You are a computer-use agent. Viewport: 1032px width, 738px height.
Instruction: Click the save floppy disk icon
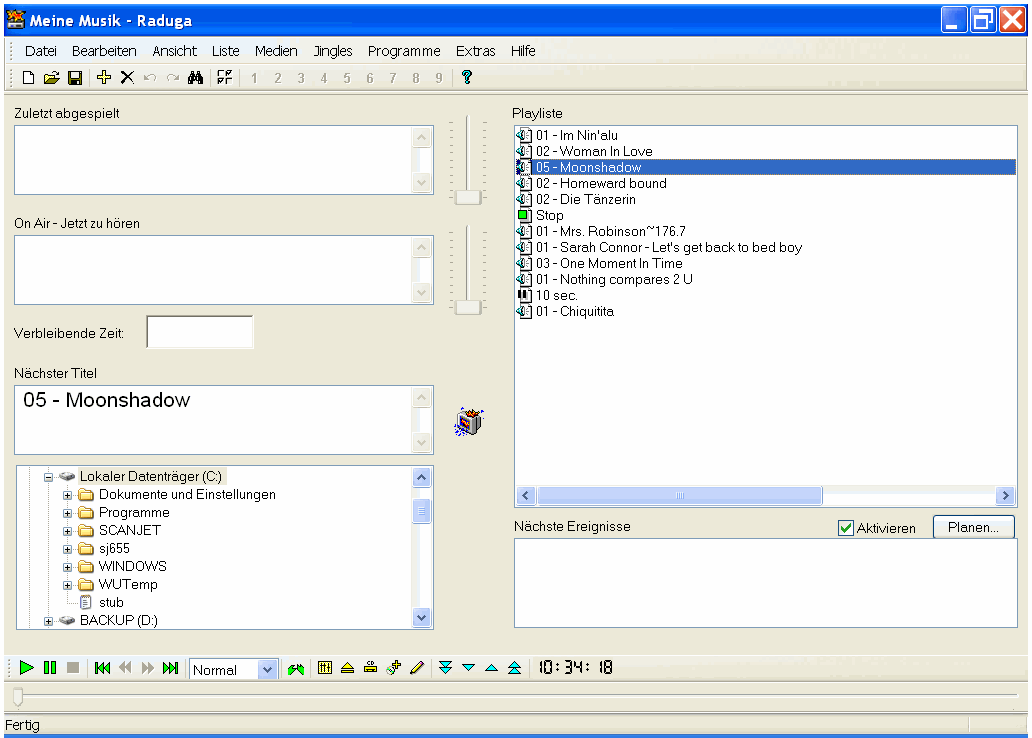click(x=74, y=78)
